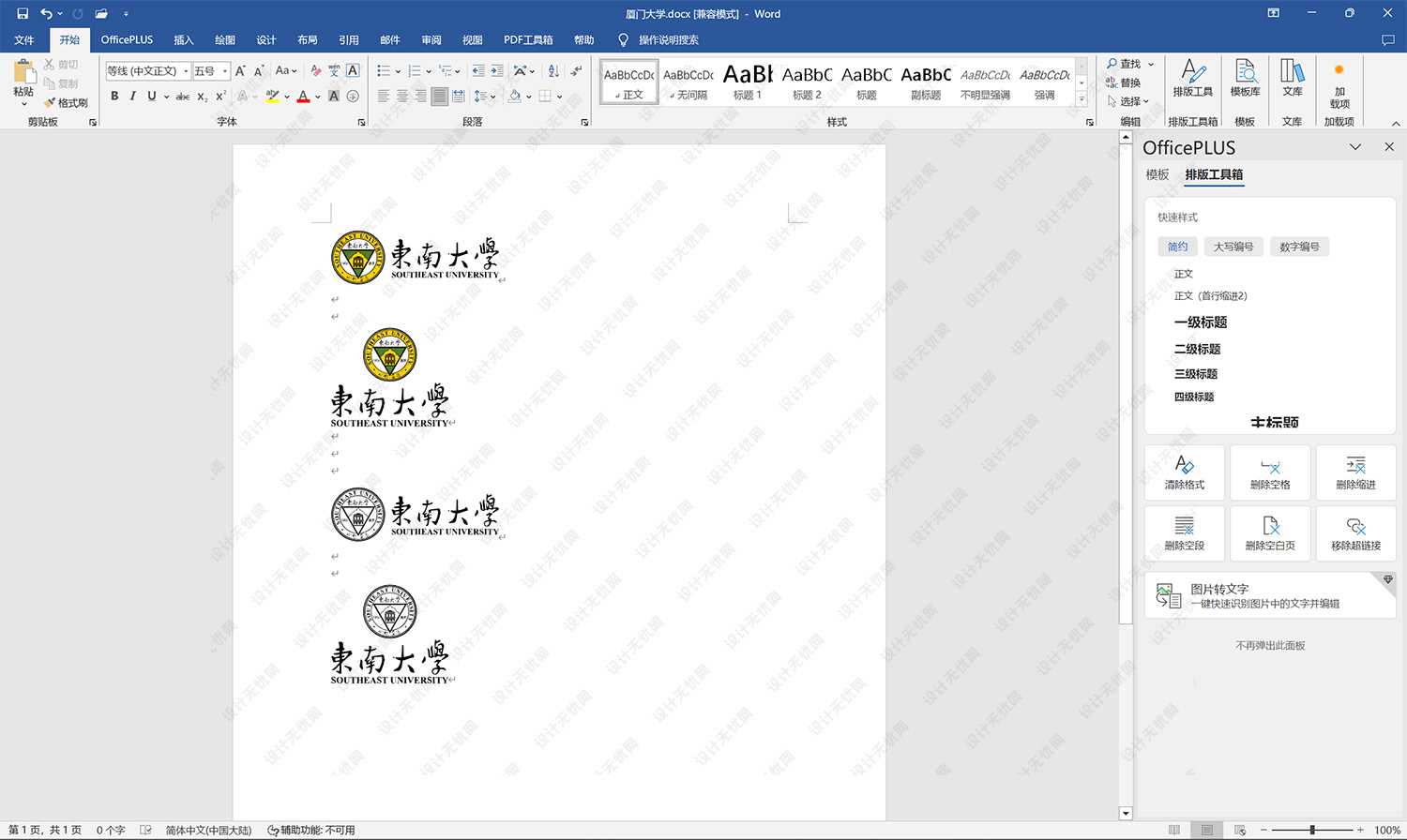Open the Borders dropdown arrow
Image resolution: width=1407 pixels, height=840 pixels.
(x=559, y=97)
